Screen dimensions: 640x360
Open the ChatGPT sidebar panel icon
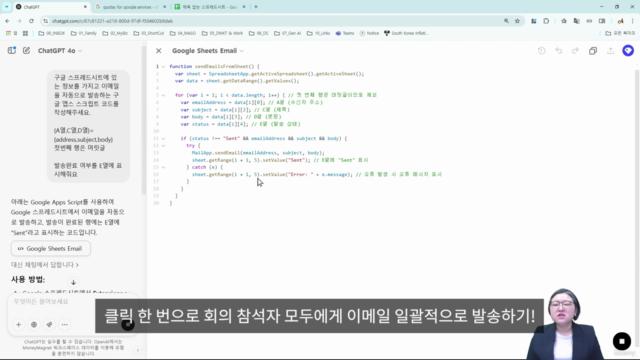[11, 51]
